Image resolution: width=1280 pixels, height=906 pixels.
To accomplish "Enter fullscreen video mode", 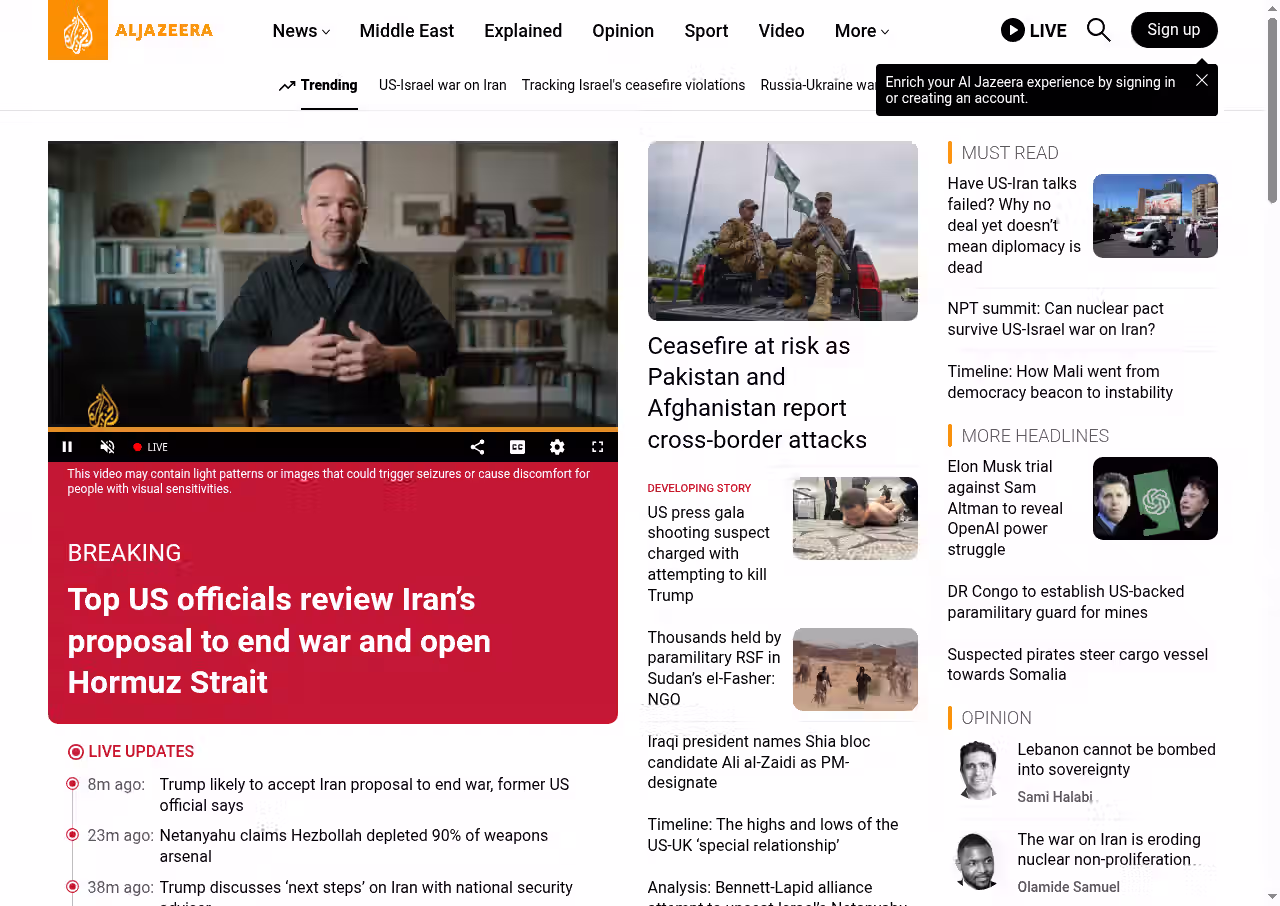I will click(x=597, y=447).
